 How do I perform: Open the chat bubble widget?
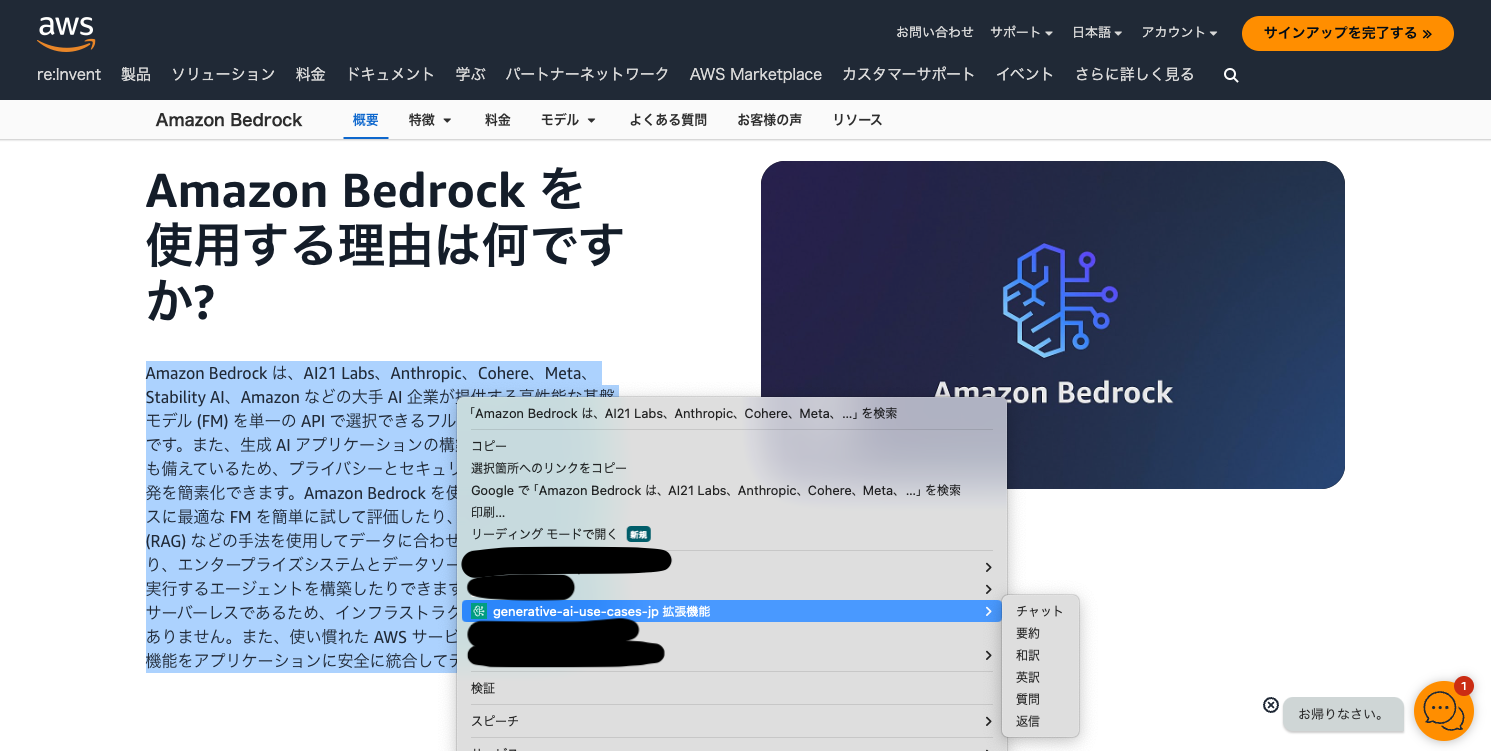[1443, 710]
